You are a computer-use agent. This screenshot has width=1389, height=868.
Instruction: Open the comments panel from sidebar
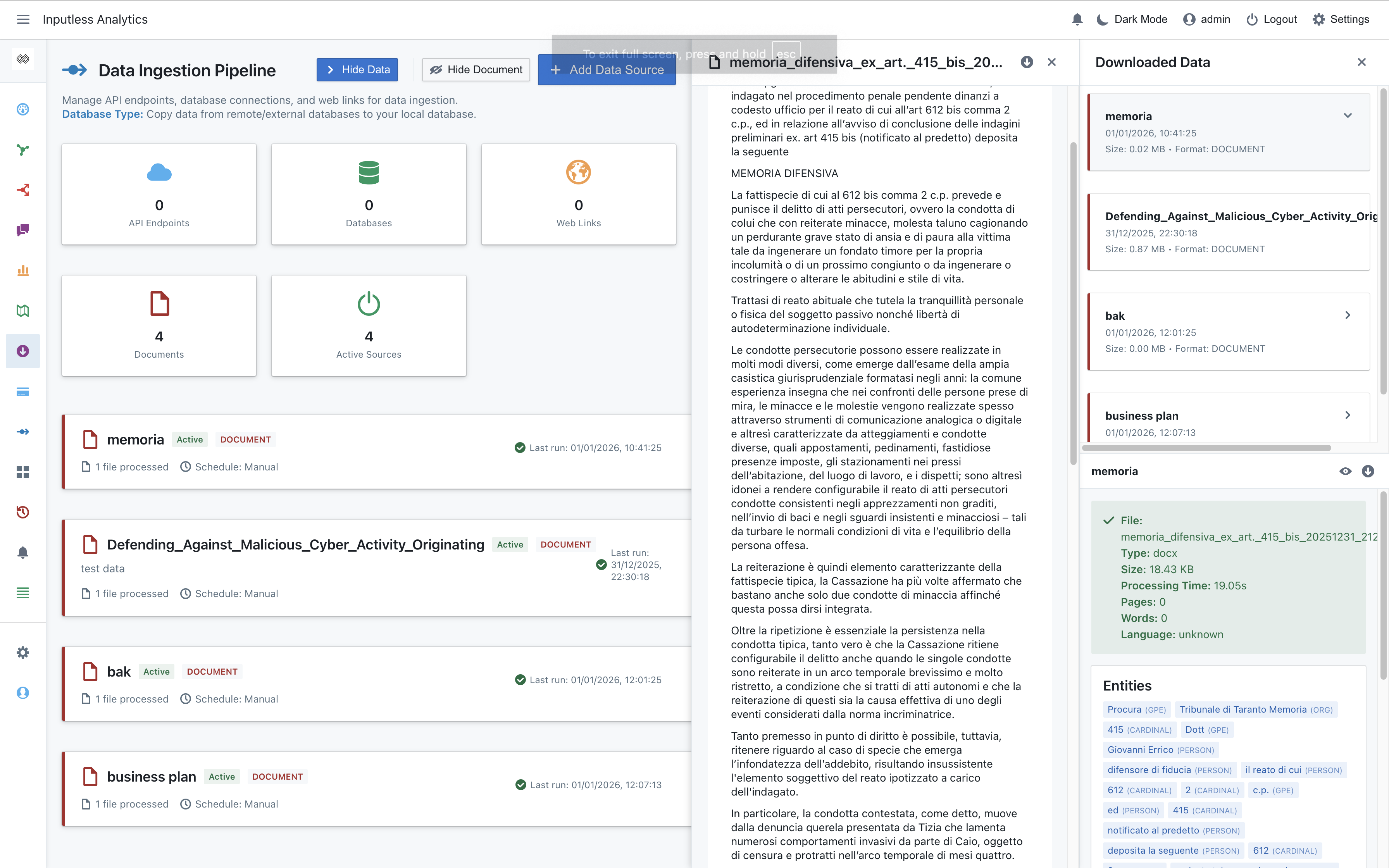[x=23, y=230]
